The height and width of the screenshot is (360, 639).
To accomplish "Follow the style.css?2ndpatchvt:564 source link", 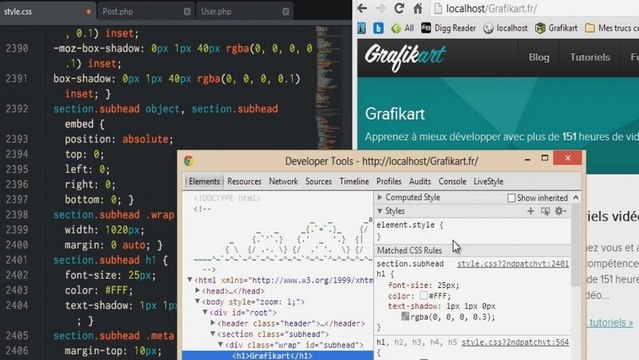I will pyautogui.click(x=515, y=342).
